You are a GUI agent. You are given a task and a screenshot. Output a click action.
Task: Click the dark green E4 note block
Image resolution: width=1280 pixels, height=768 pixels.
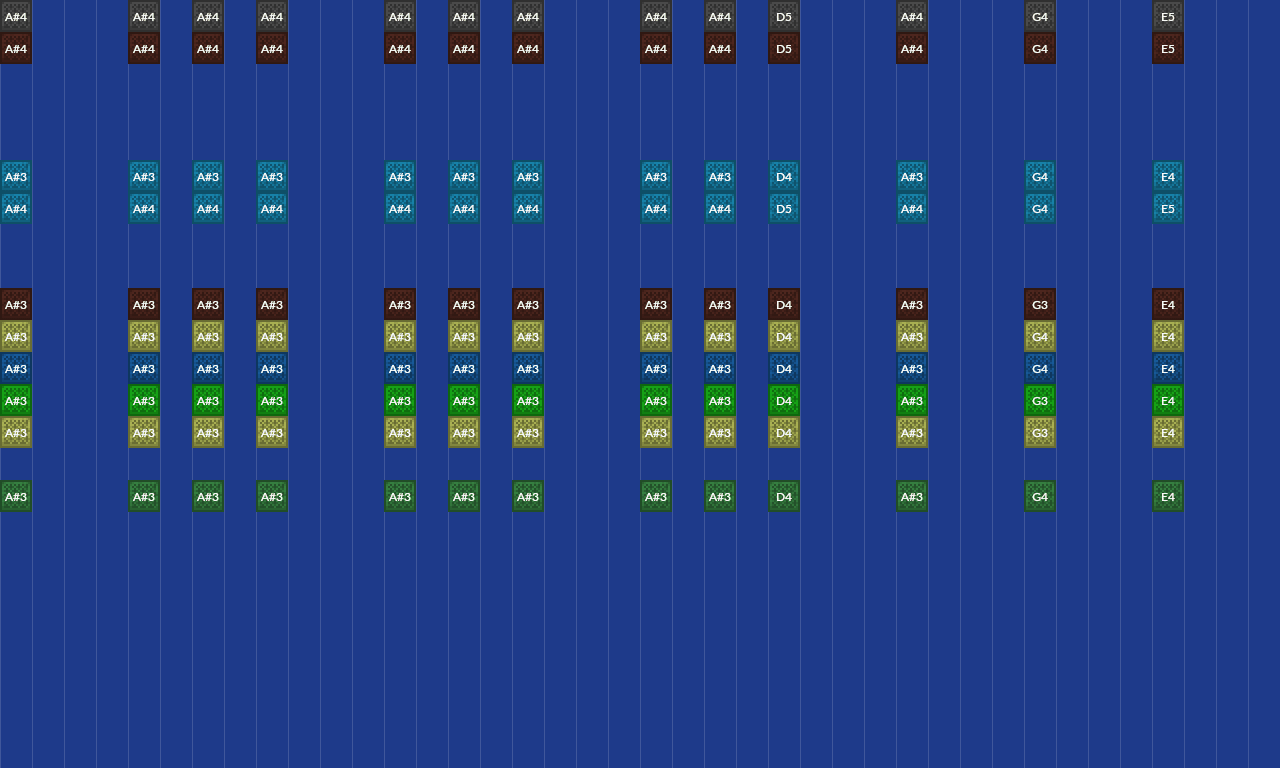1168,496
